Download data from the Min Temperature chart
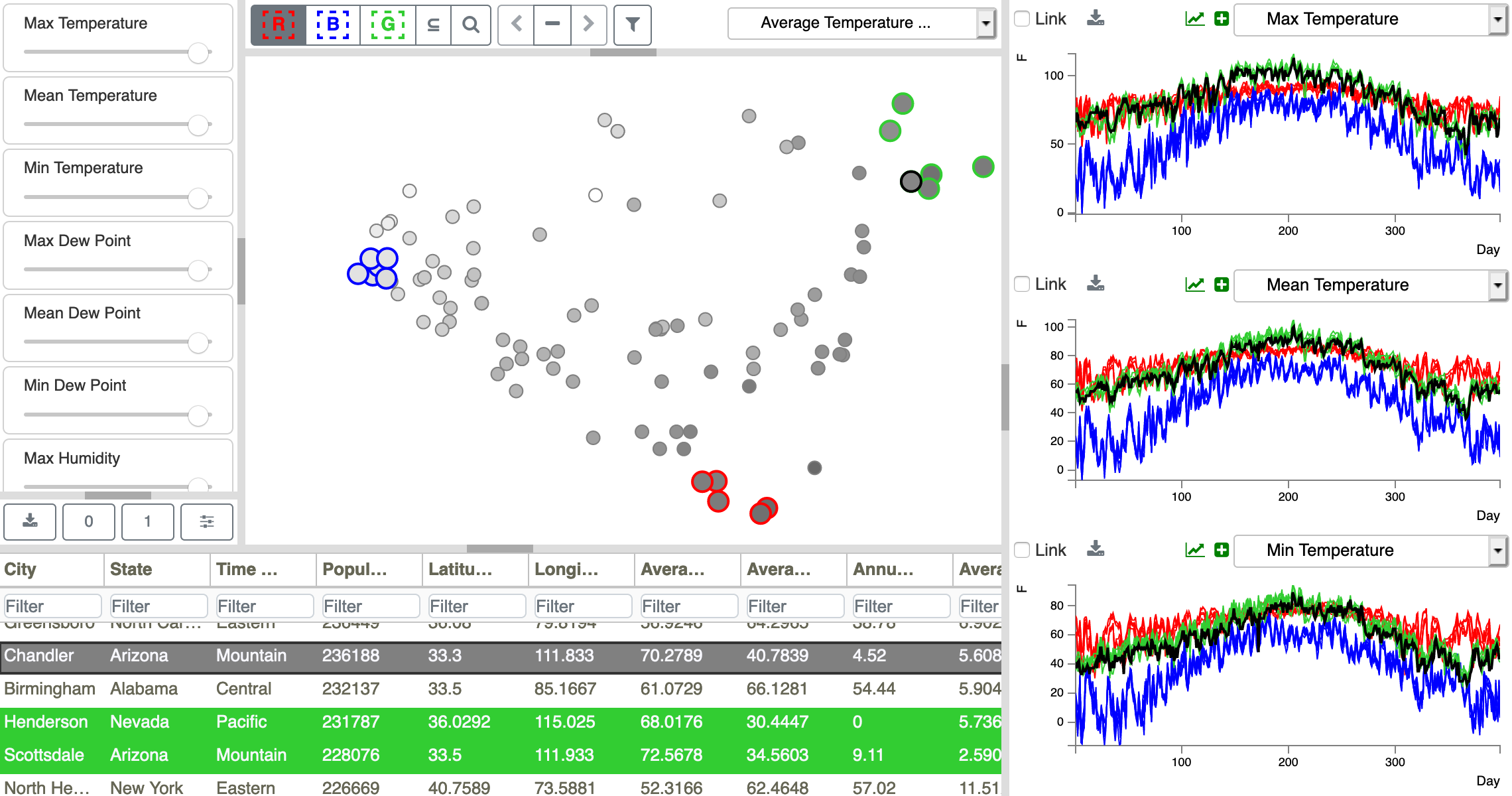The width and height of the screenshot is (1512, 796). tap(1096, 549)
